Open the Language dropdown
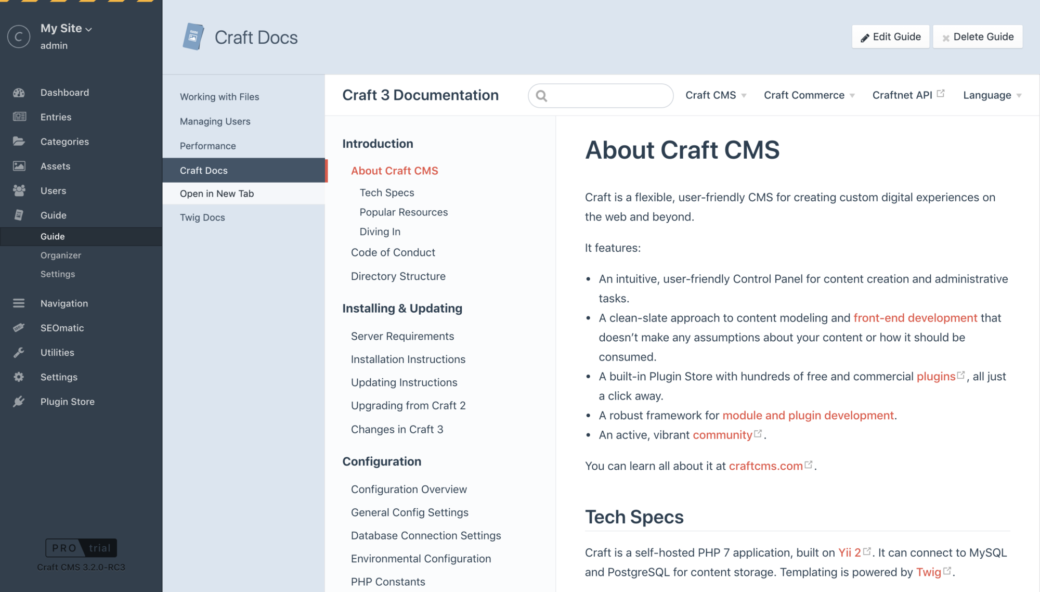The height and width of the screenshot is (592, 1040). tap(992, 95)
